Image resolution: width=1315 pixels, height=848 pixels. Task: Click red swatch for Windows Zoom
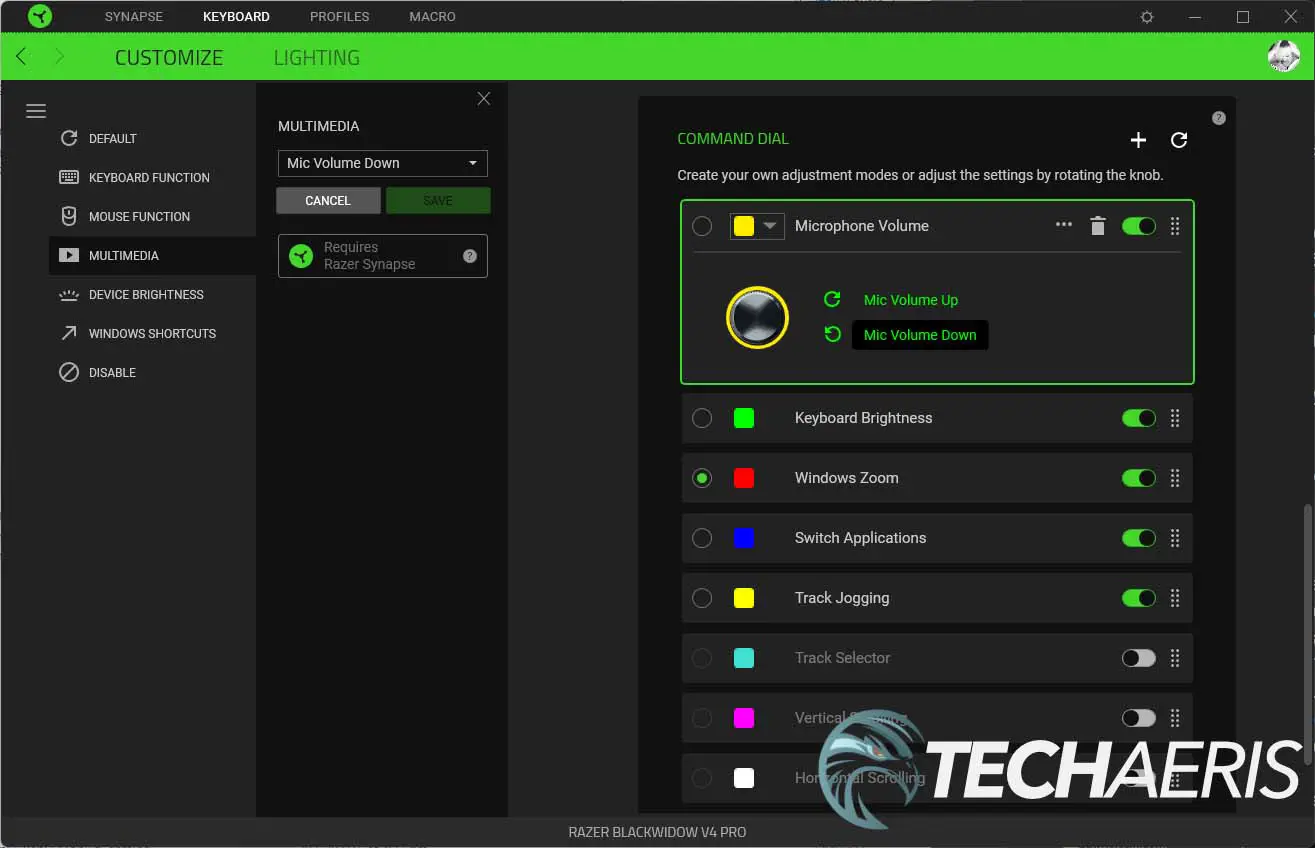(744, 478)
